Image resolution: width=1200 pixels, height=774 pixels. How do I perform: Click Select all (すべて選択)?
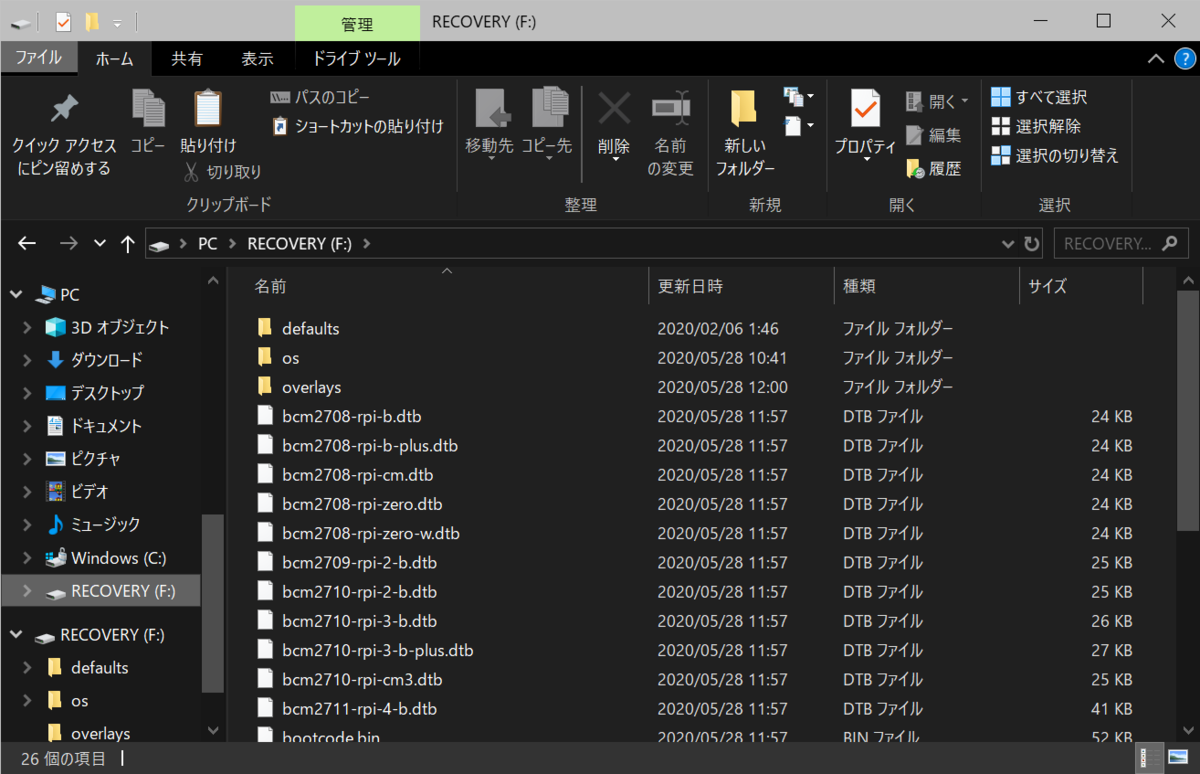pos(1038,97)
